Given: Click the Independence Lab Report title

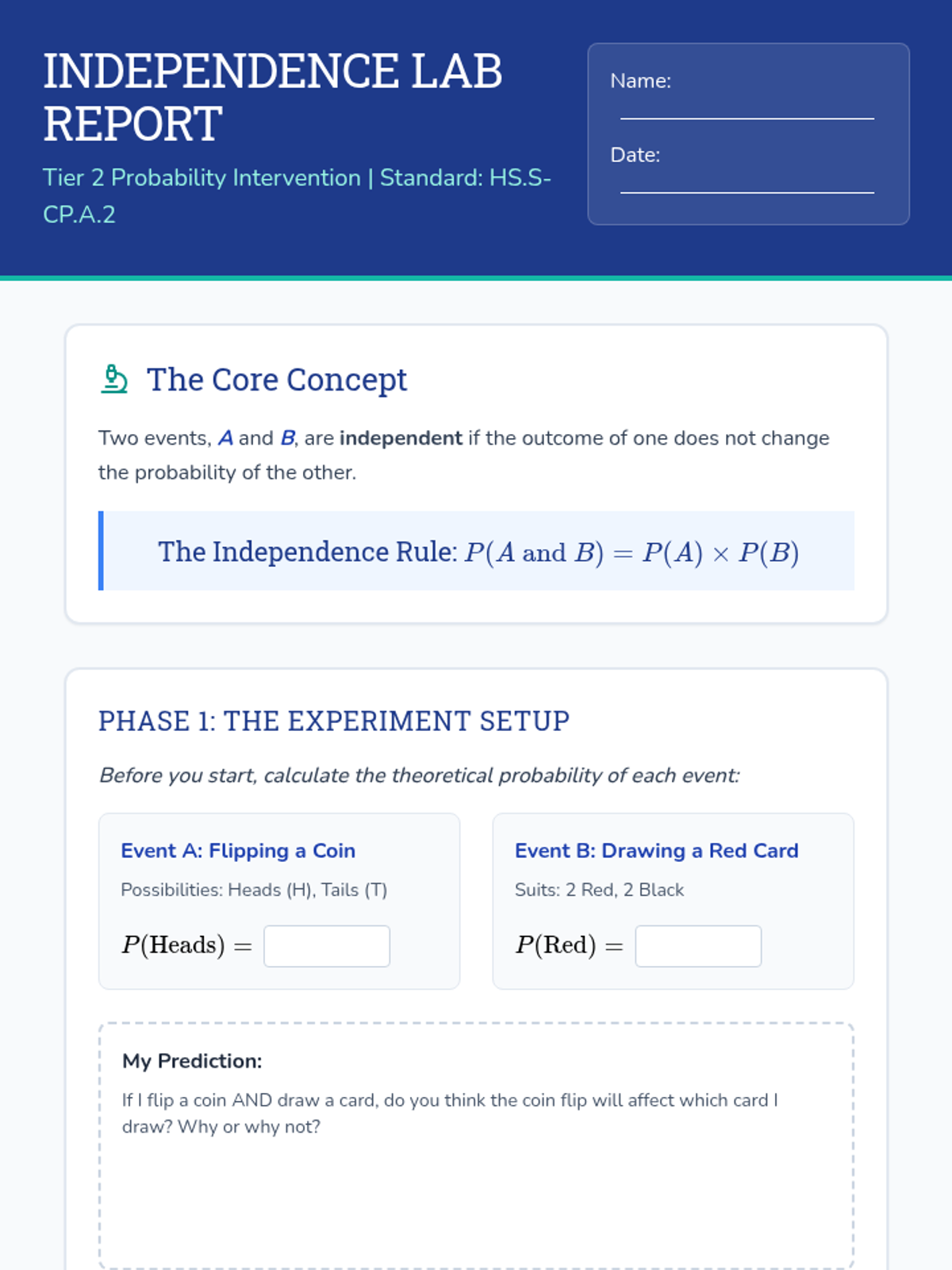Looking at the screenshot, I should (x=273, y=97).
